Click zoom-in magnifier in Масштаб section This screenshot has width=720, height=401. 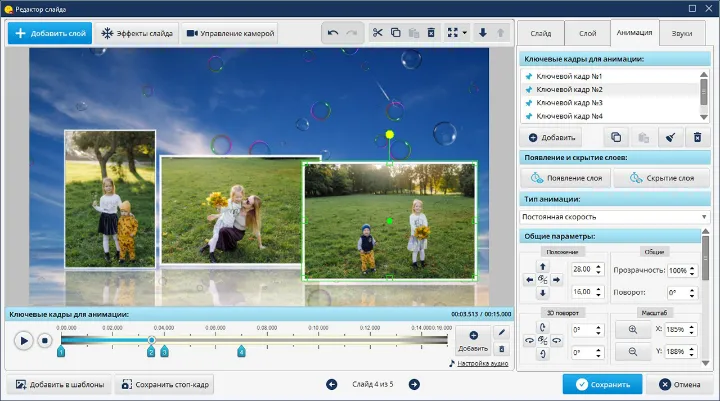click(x=632, y=329)
